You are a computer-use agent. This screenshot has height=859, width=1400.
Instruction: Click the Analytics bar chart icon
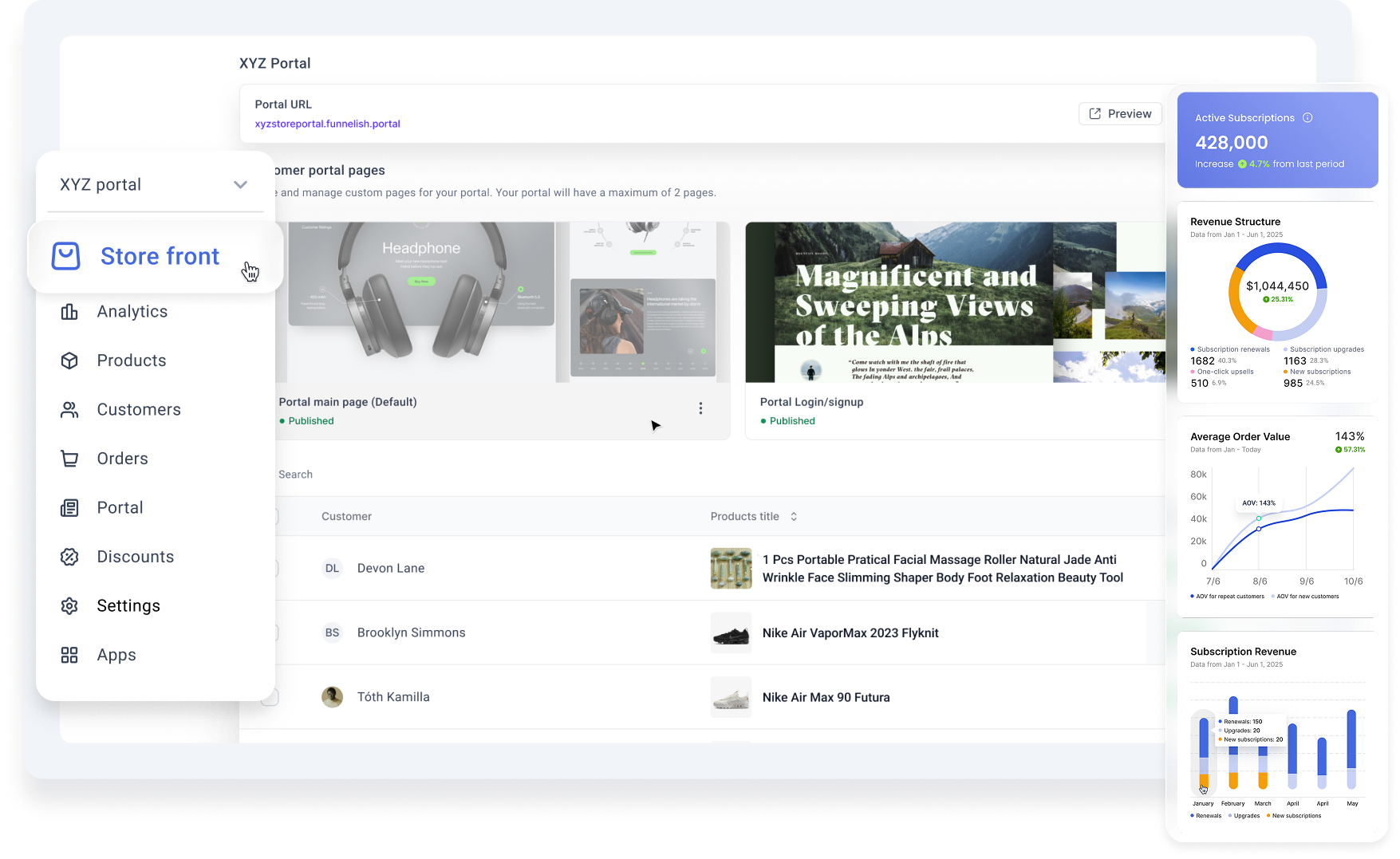pos(69,312)
